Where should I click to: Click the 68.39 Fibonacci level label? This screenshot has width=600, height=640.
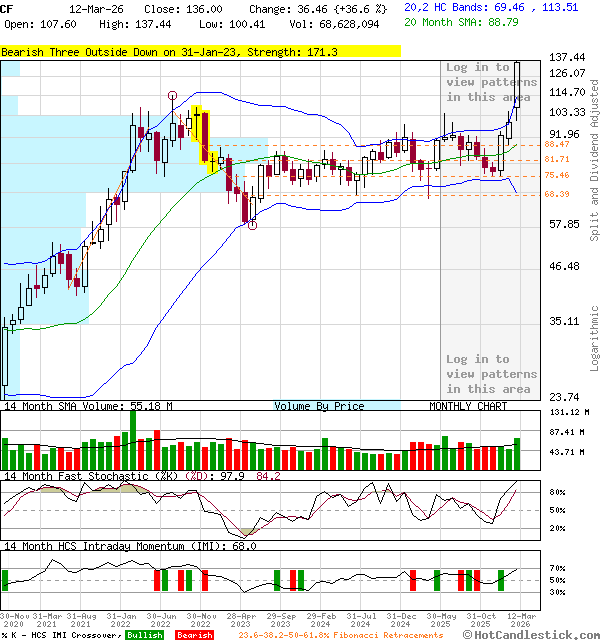[557, 194]
